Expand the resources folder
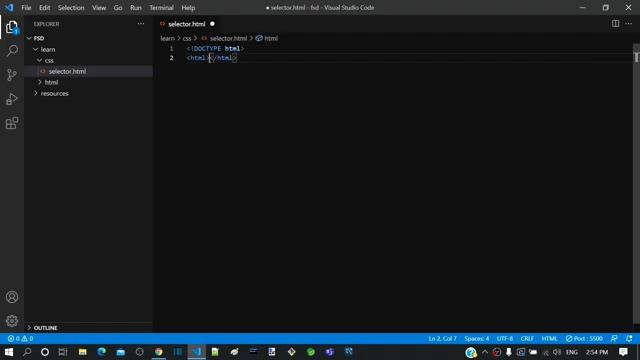This screenshot has height=360, width=640. (89, 93)
